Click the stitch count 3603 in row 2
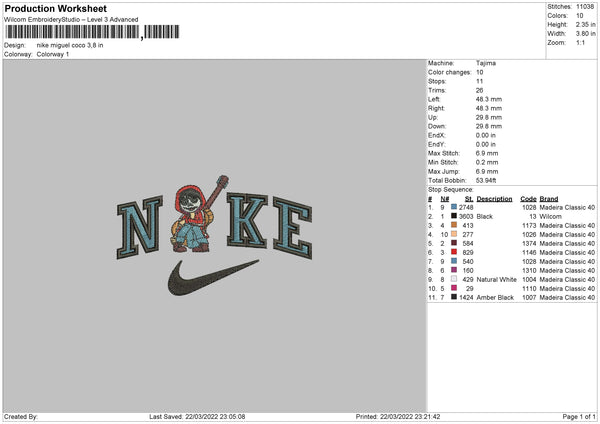 [x=466, y=216]
